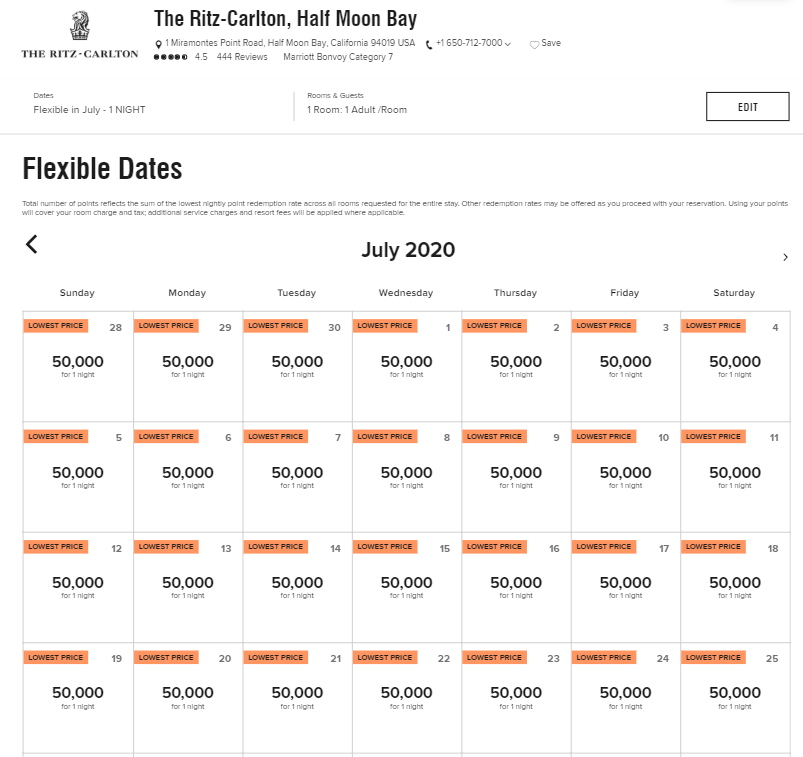
Task: Go to previous month with the left arrow
Action: (x=31, y=244)
